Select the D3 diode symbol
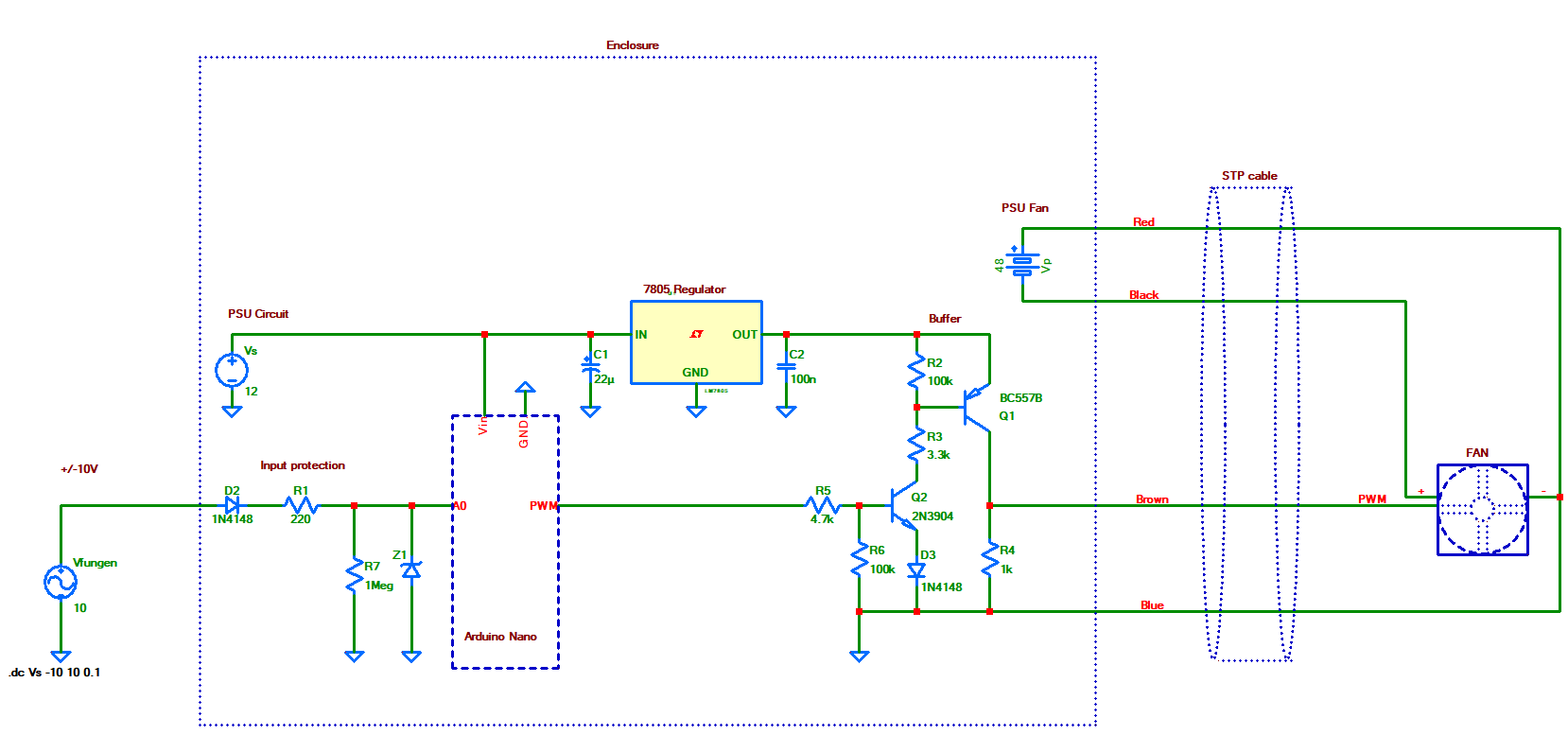The image size is (1568, 735). click(x=916, y=570)
